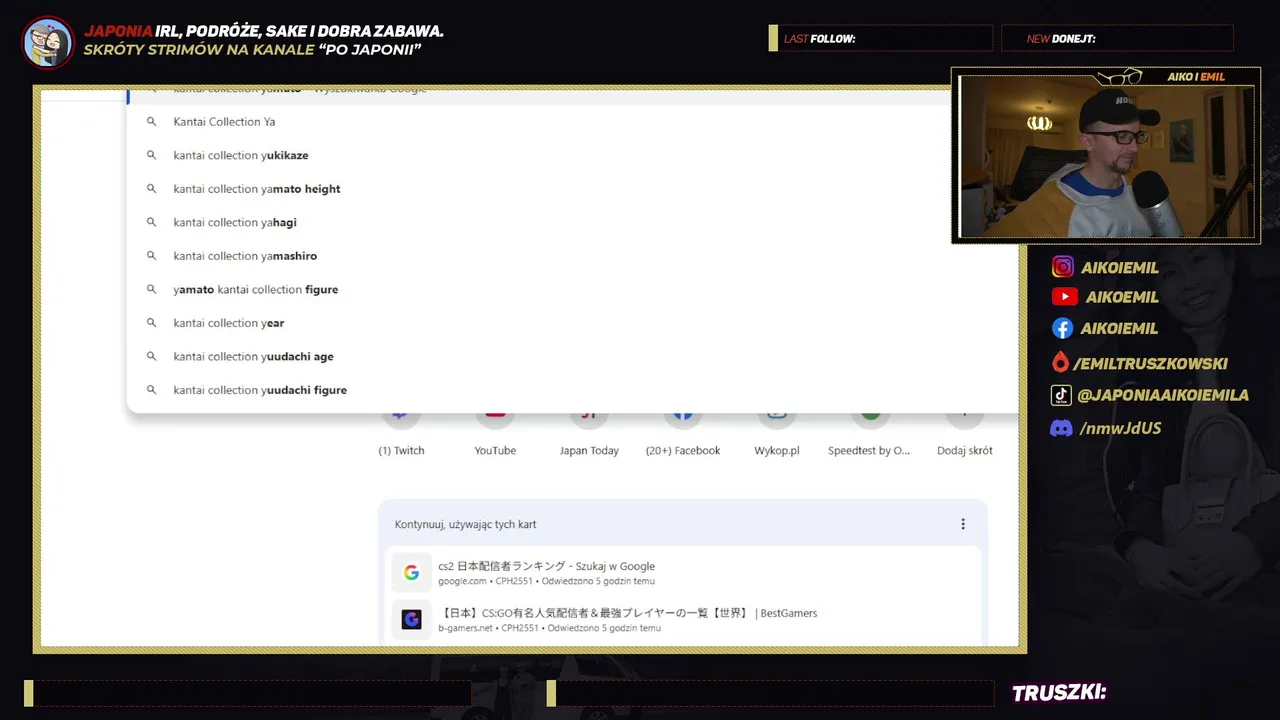Click search icon beside "year" suggestion

pos(152,323)
